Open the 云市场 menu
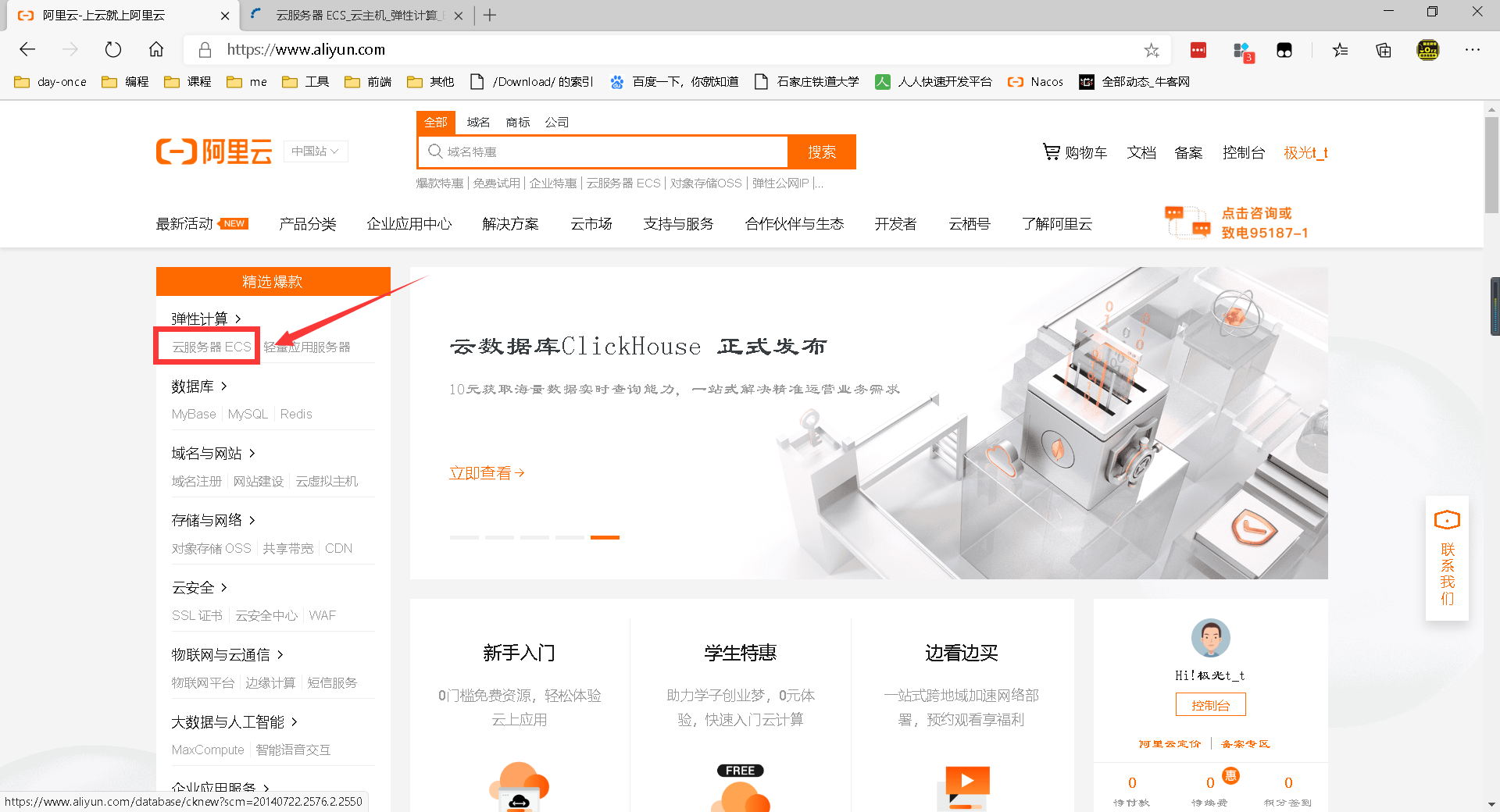This screenshot has height=812, width=1500. point(591,224)
